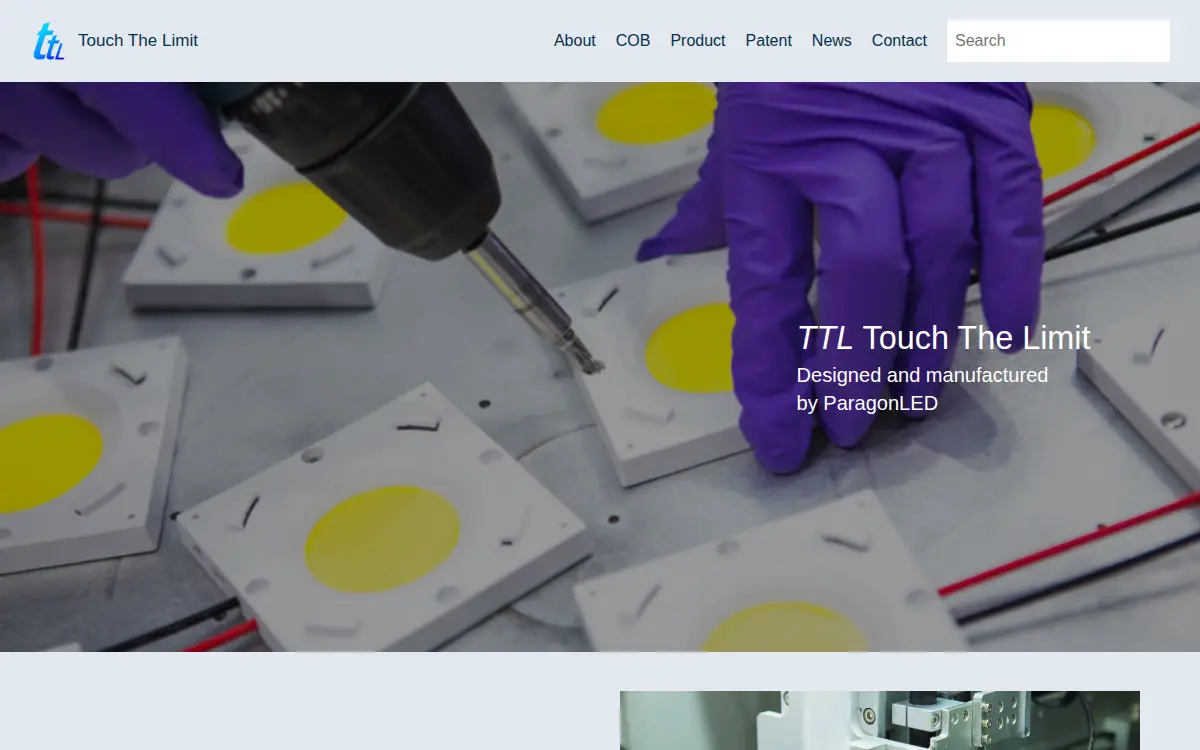Open the News page

tap(832, 41)
